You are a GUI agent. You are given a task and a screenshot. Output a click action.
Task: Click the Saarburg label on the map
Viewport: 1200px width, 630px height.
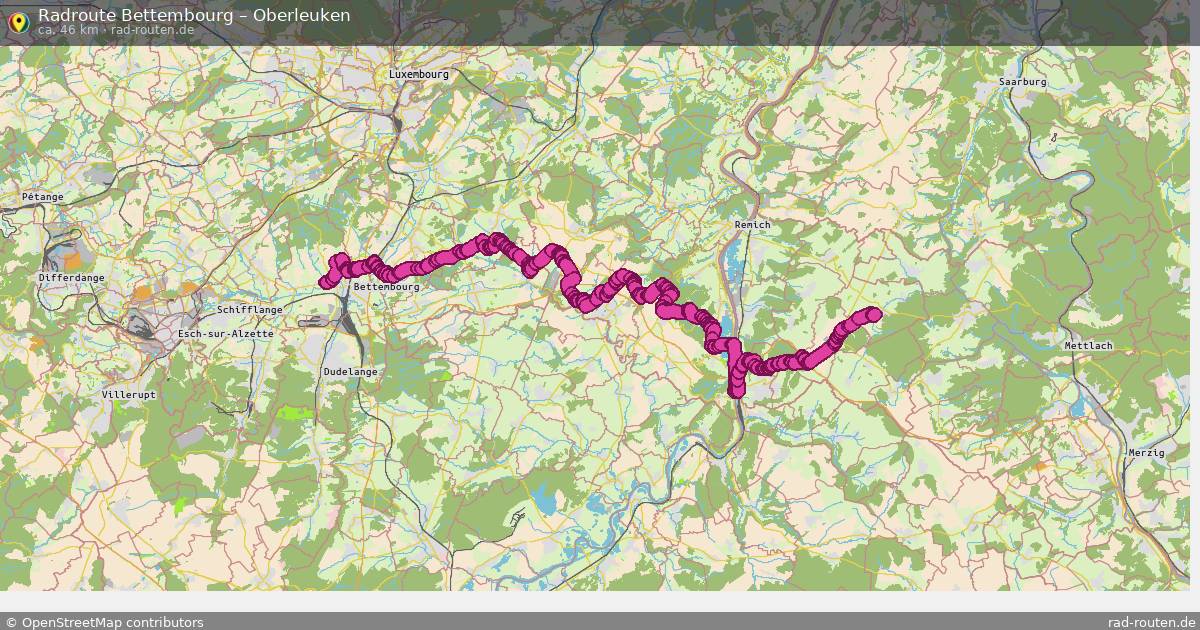click(x=1023, y=81)
